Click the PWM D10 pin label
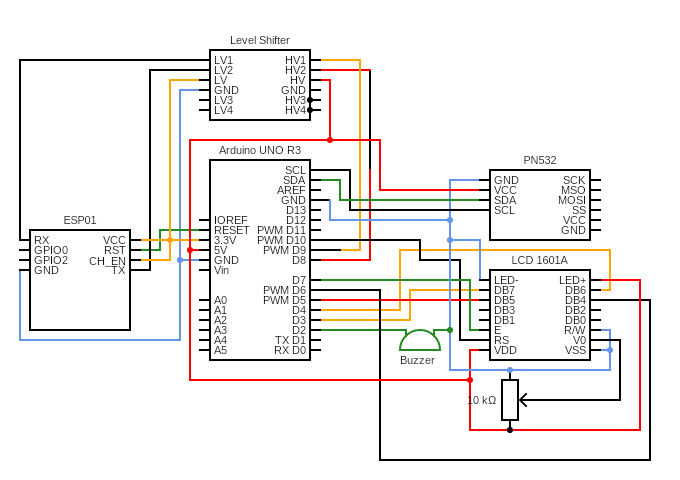 (x=281, y=240)
